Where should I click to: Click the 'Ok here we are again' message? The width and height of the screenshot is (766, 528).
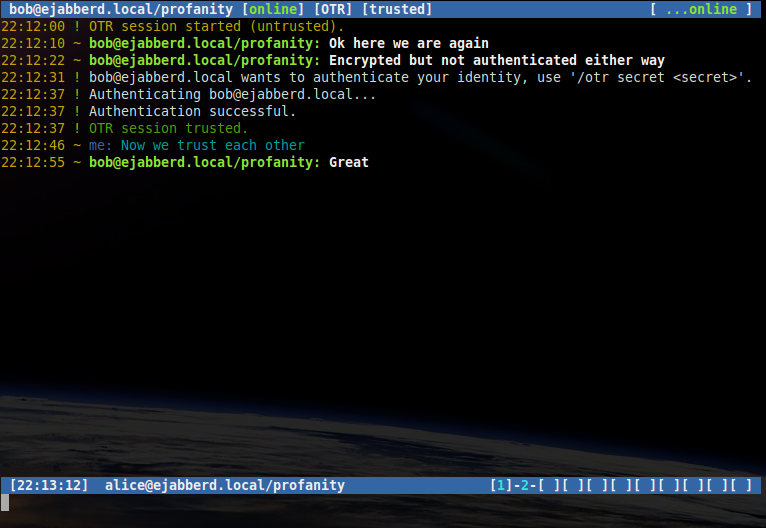(x=409, y=43)
